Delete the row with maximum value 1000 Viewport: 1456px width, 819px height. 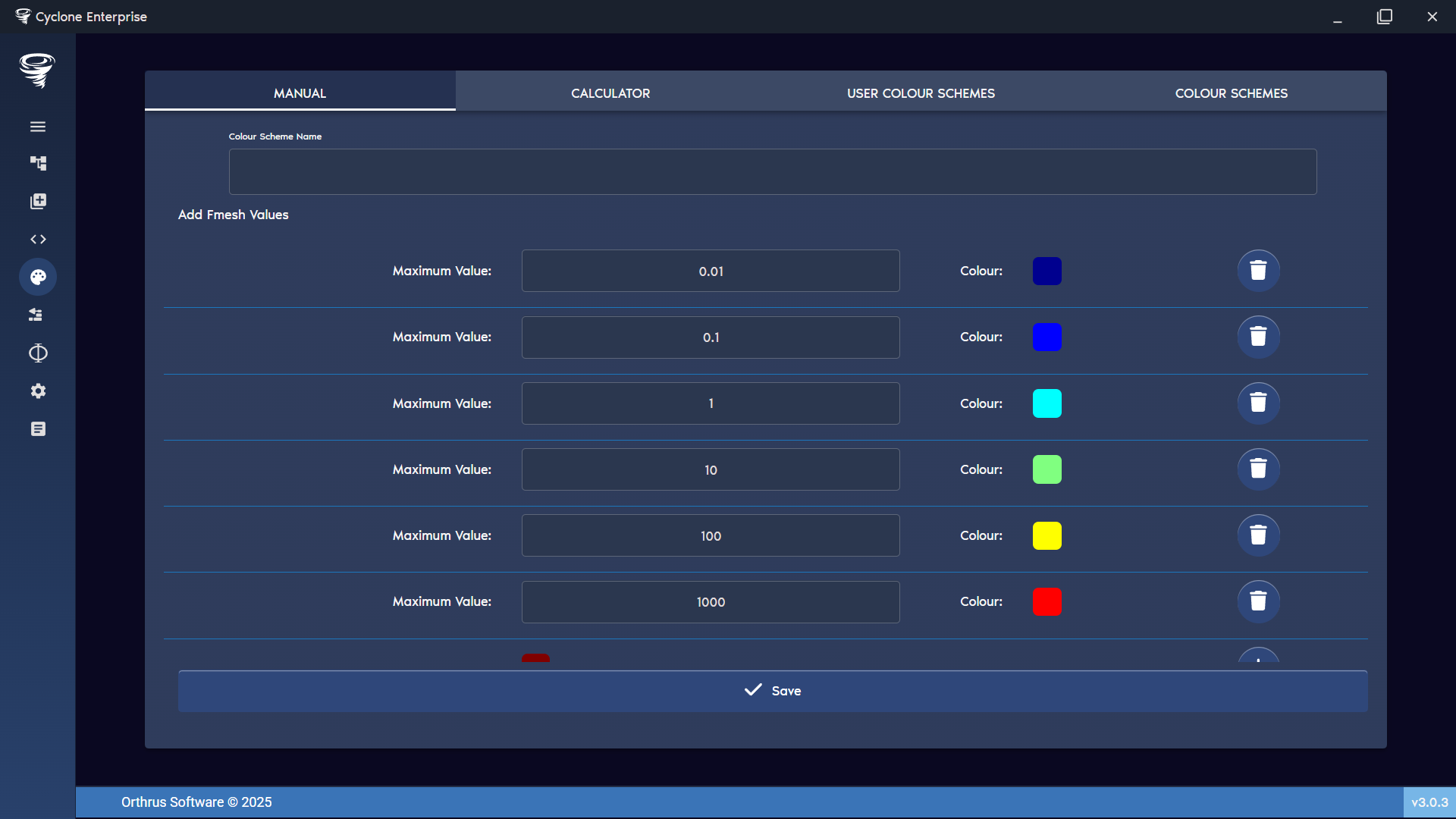pos(1257,601)
